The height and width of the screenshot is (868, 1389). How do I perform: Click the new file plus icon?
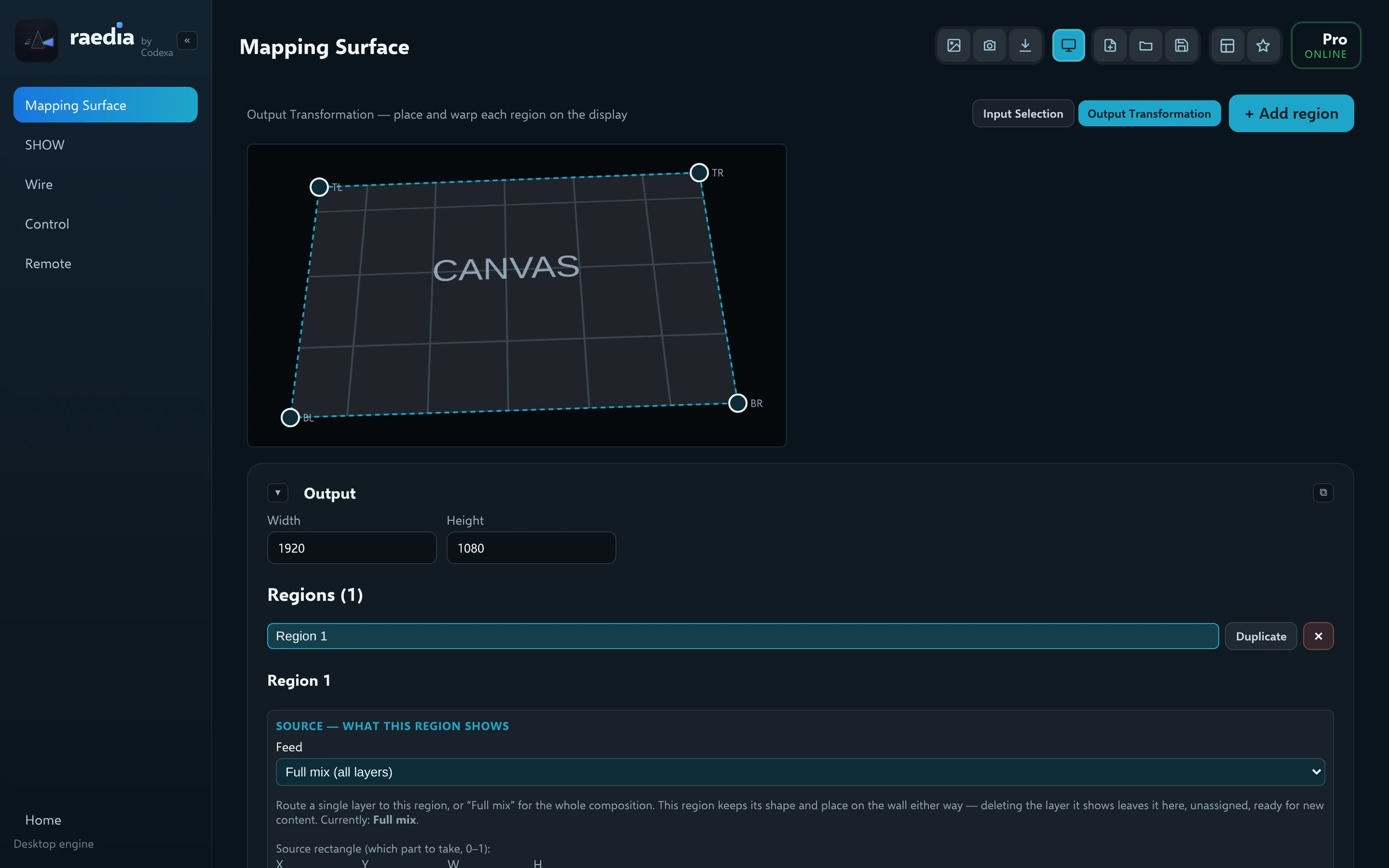click(1110, 45)
